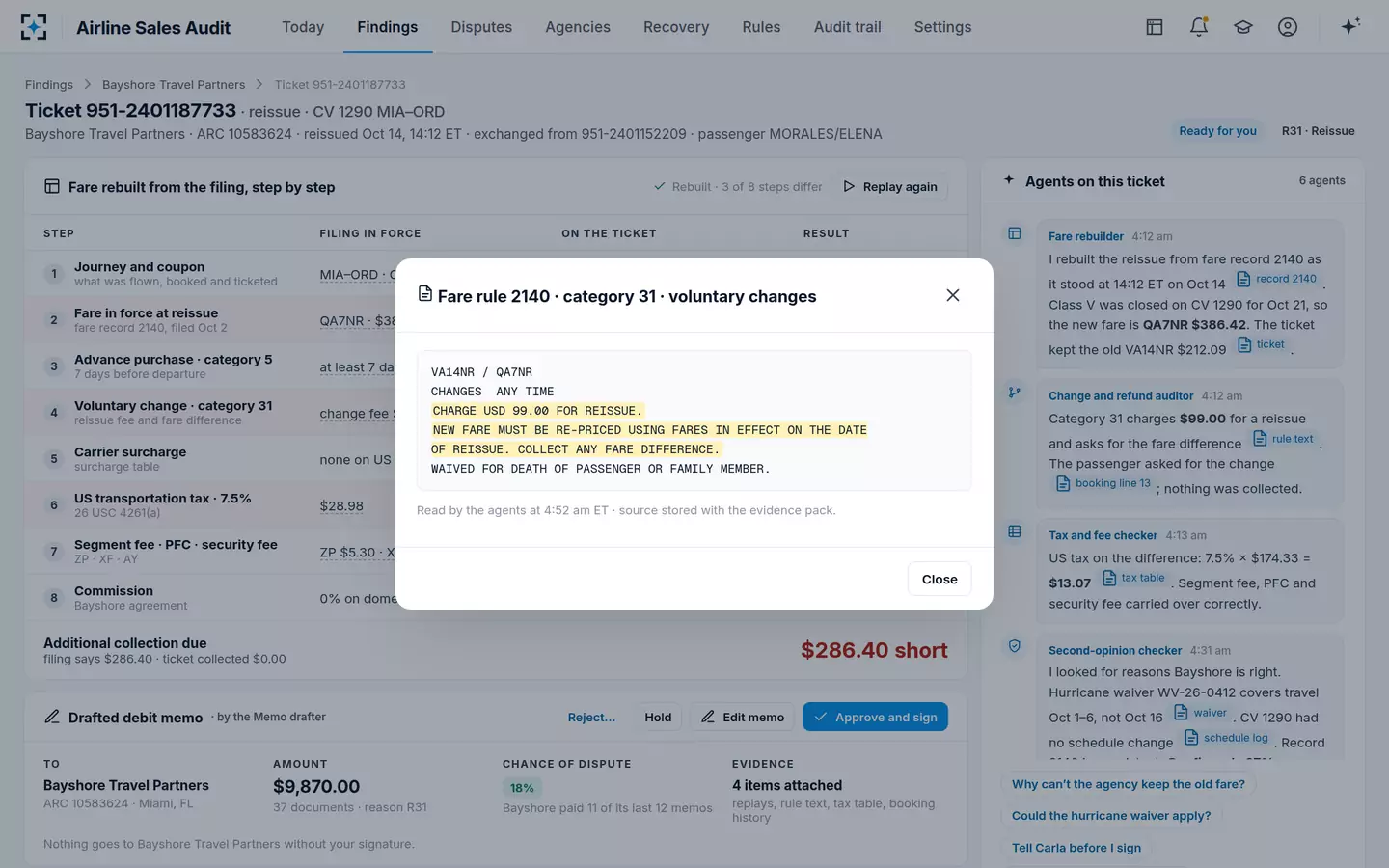Select step 2 Fare in force at reissue row

(496, 320)
